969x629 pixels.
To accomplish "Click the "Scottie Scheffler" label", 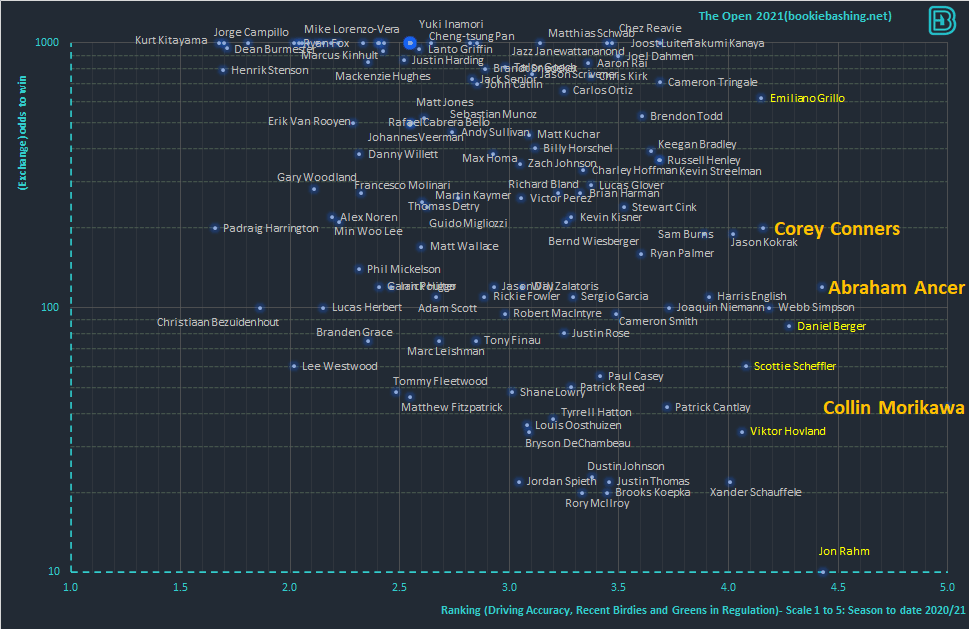I will coord(795,366).
